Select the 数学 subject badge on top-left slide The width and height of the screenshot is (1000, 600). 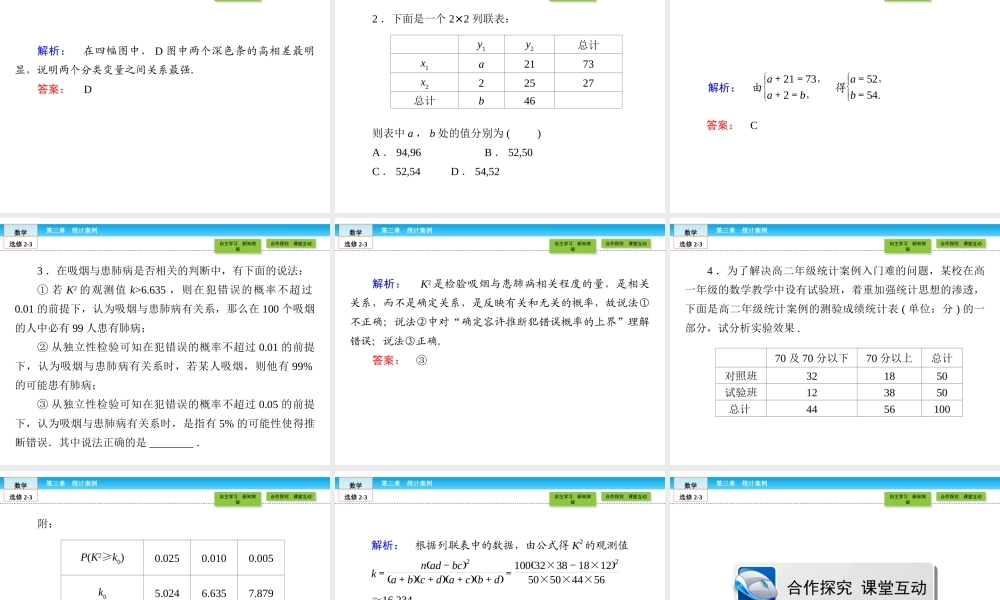pyautogui.click(x=20, y=231)
